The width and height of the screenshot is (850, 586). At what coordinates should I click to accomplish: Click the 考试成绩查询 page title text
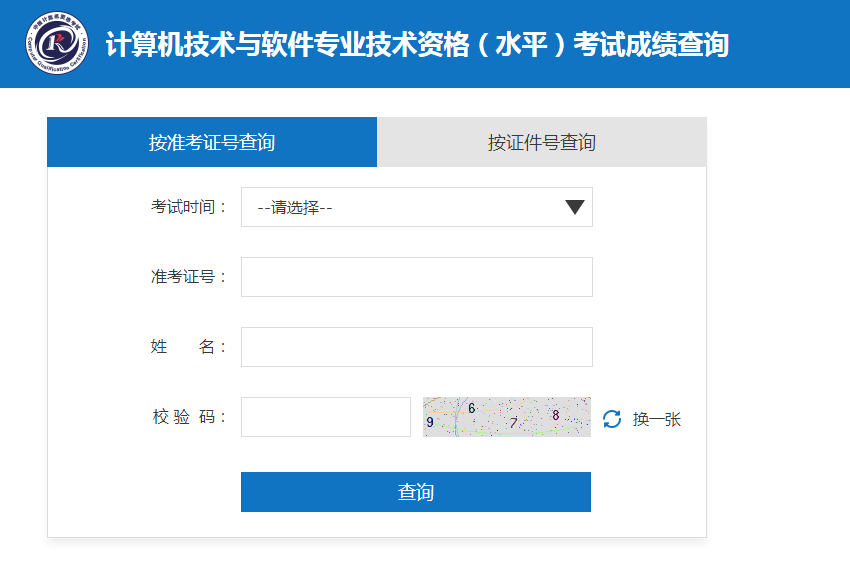[651, 44]
